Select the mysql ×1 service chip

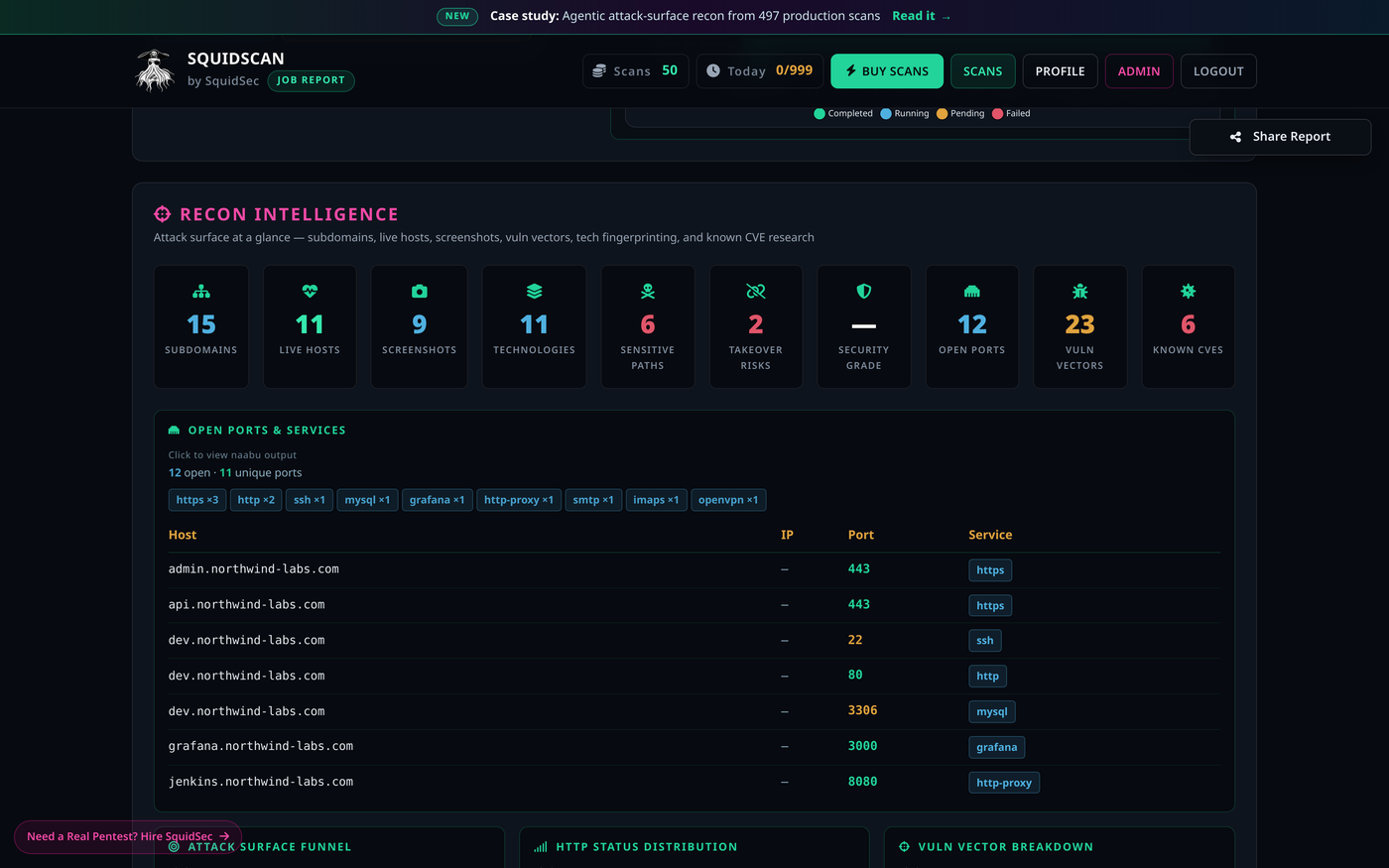[368, 500]
